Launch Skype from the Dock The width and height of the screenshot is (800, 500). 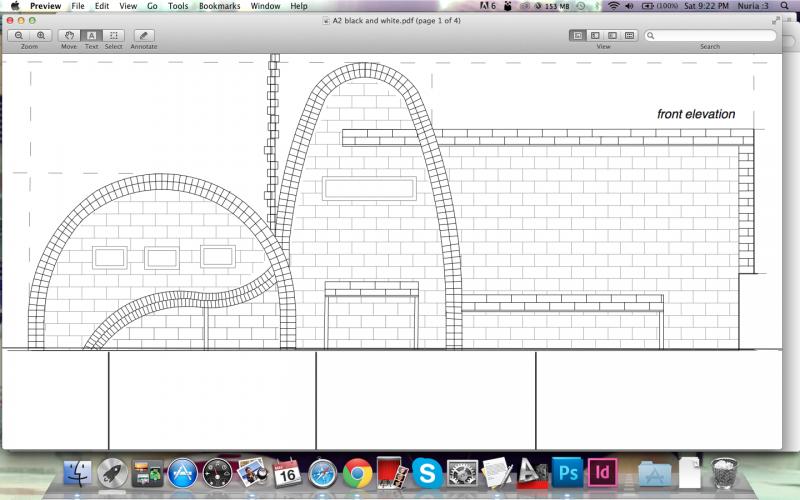click(427, 472)
